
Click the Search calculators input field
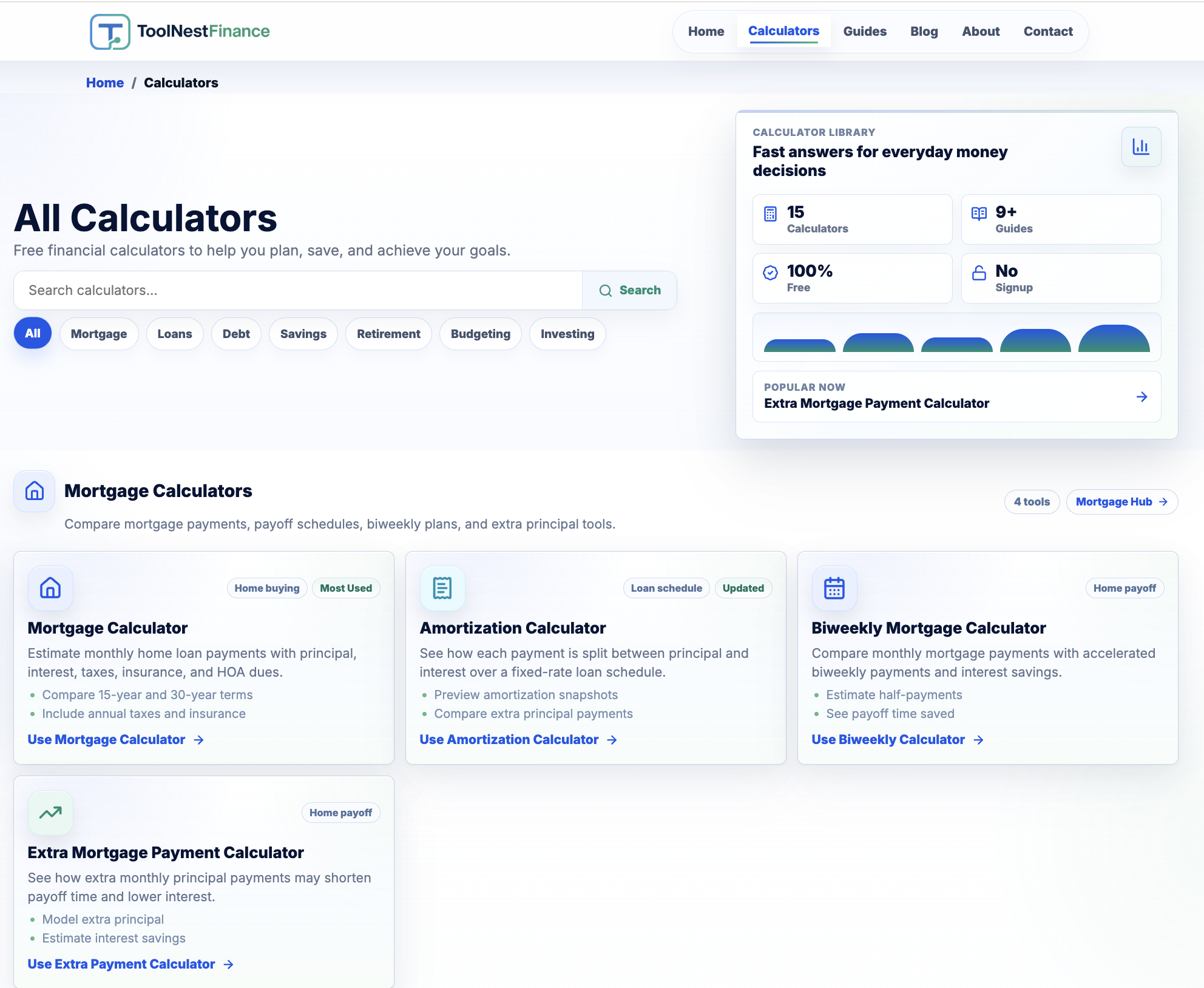298,291
